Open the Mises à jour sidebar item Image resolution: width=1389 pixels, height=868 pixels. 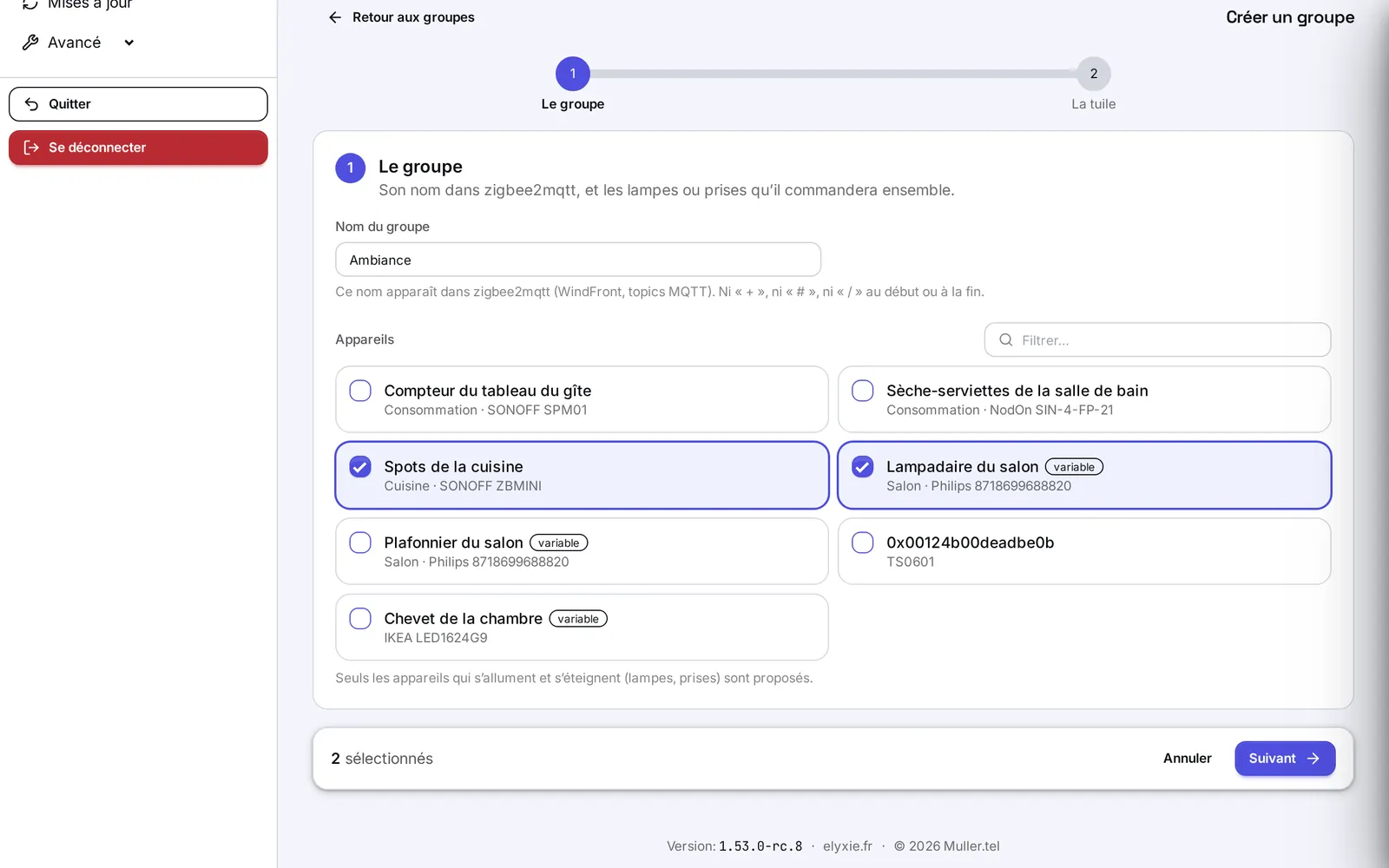pos(89,4)
